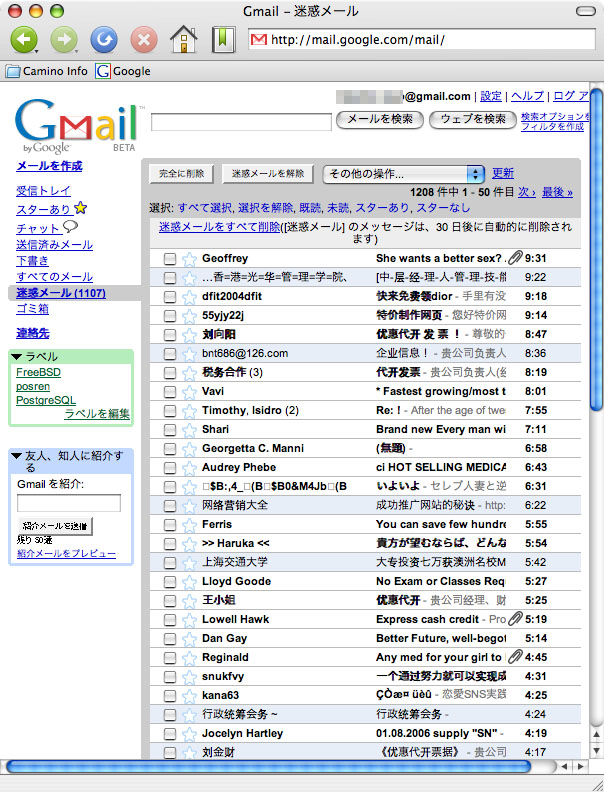The width and height of the screenshot is (604, 792).
Task: Open the Google bookmark in the bookmarks bar
Action: [123, 71]
